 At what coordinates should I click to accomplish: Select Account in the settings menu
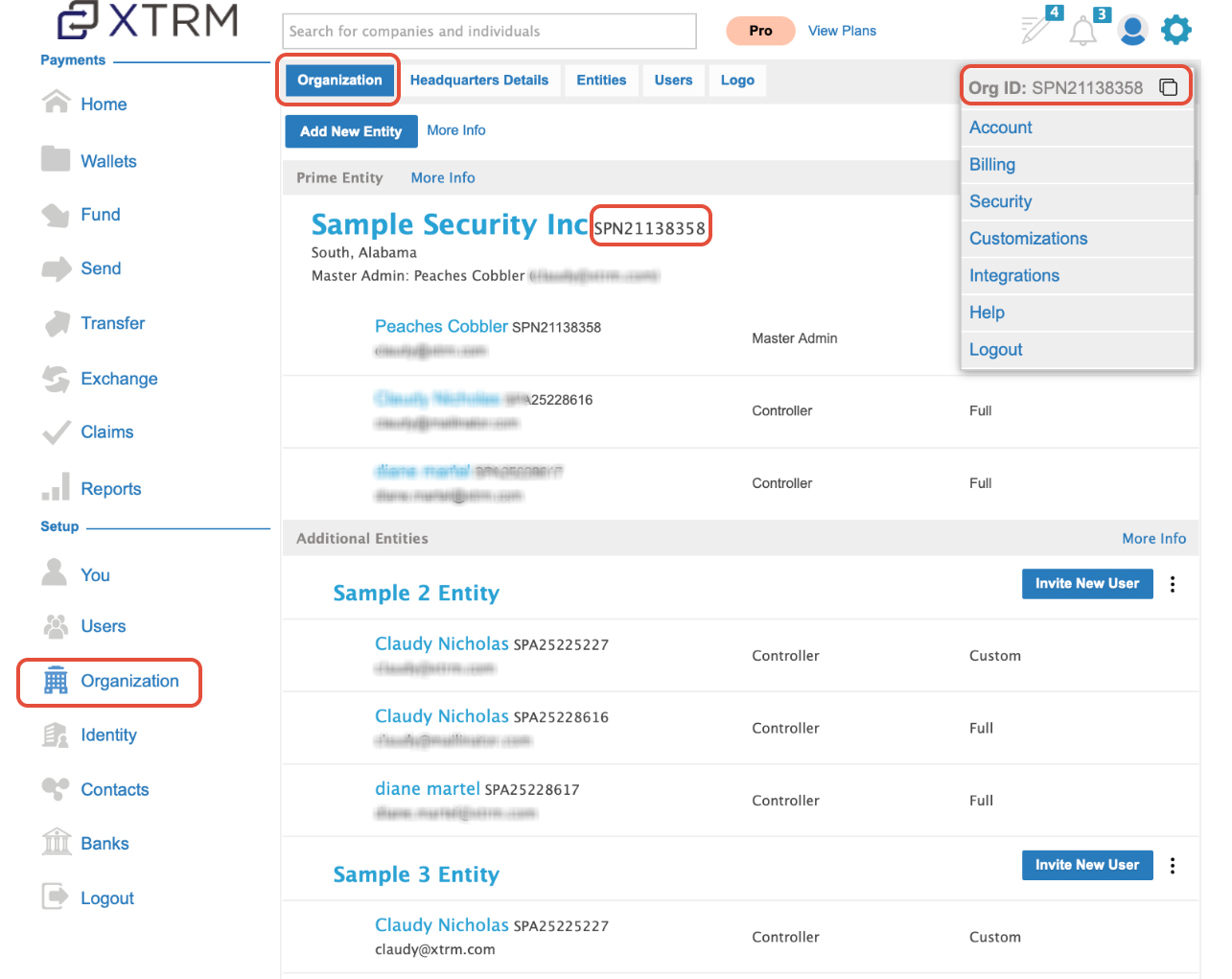tap(1078, 128)
